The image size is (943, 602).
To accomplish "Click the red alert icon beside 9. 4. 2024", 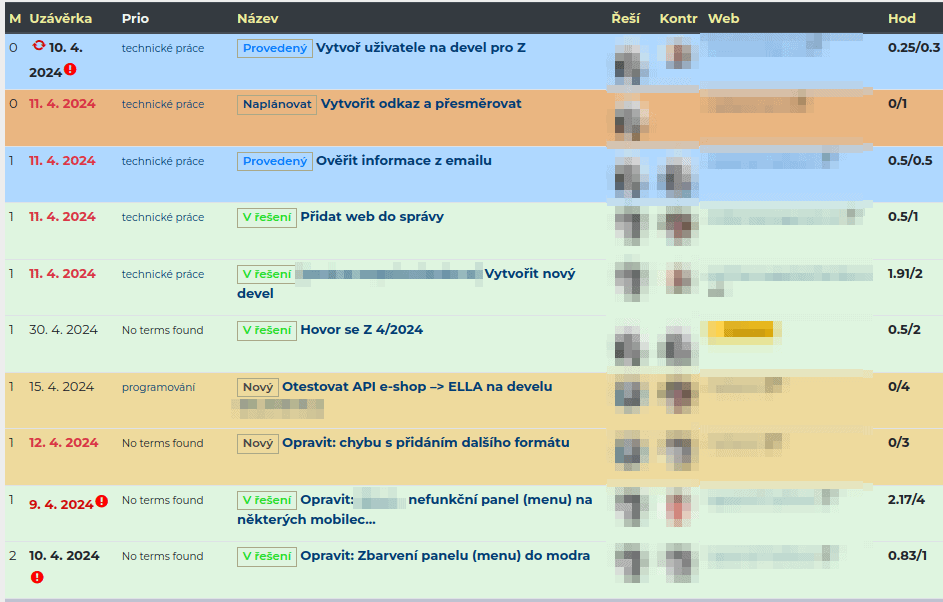I will 101,502.
